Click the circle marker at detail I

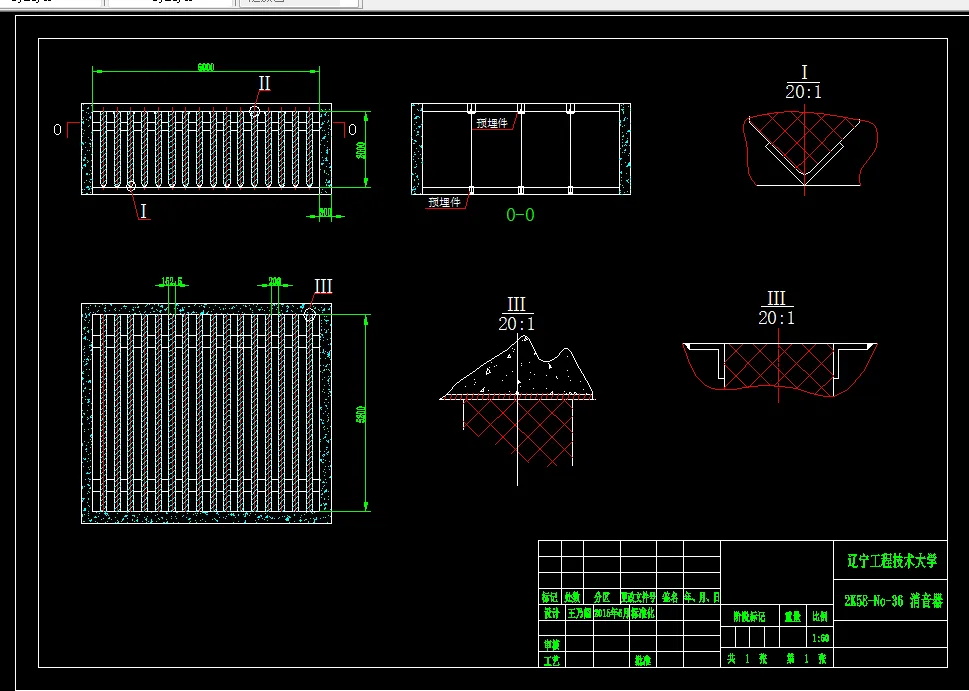click(x=131, y=185)
